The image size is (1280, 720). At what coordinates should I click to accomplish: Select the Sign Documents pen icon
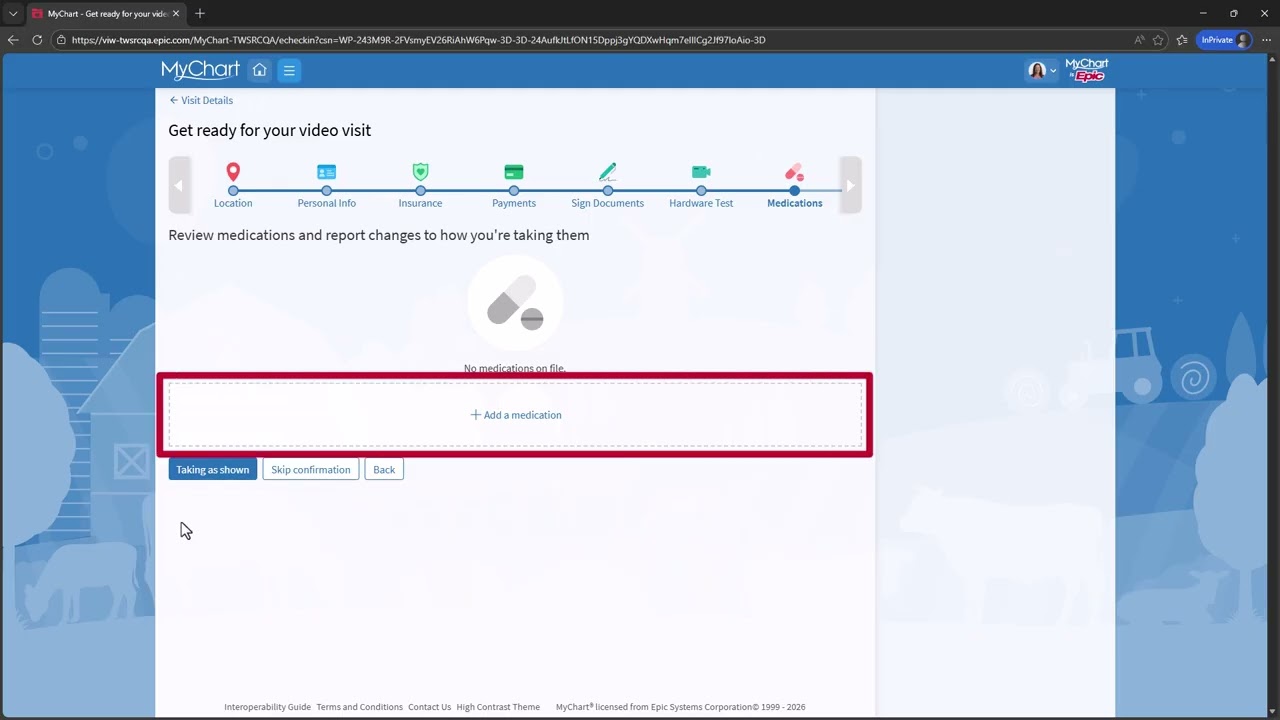coord(608,172)
